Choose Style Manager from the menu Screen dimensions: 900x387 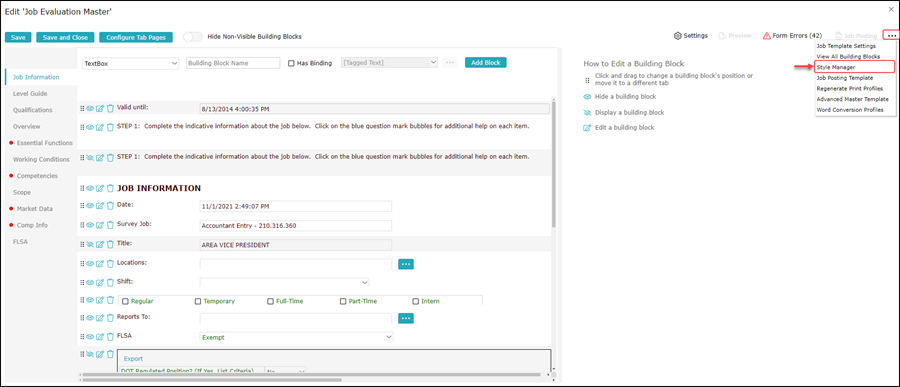tap(855, 67)
